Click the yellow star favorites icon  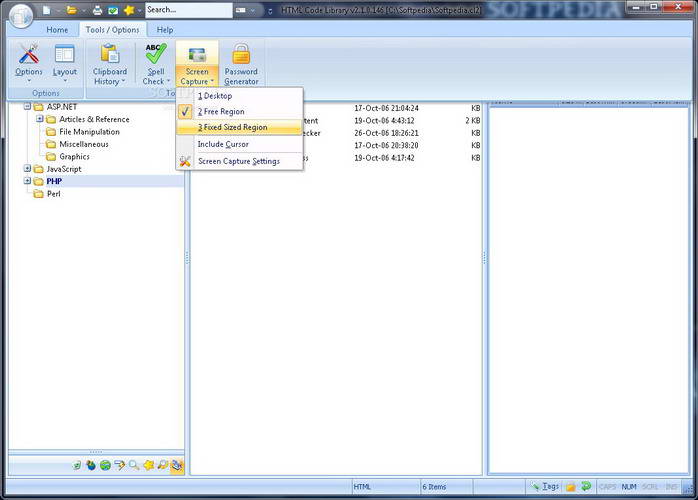point(129,10)
